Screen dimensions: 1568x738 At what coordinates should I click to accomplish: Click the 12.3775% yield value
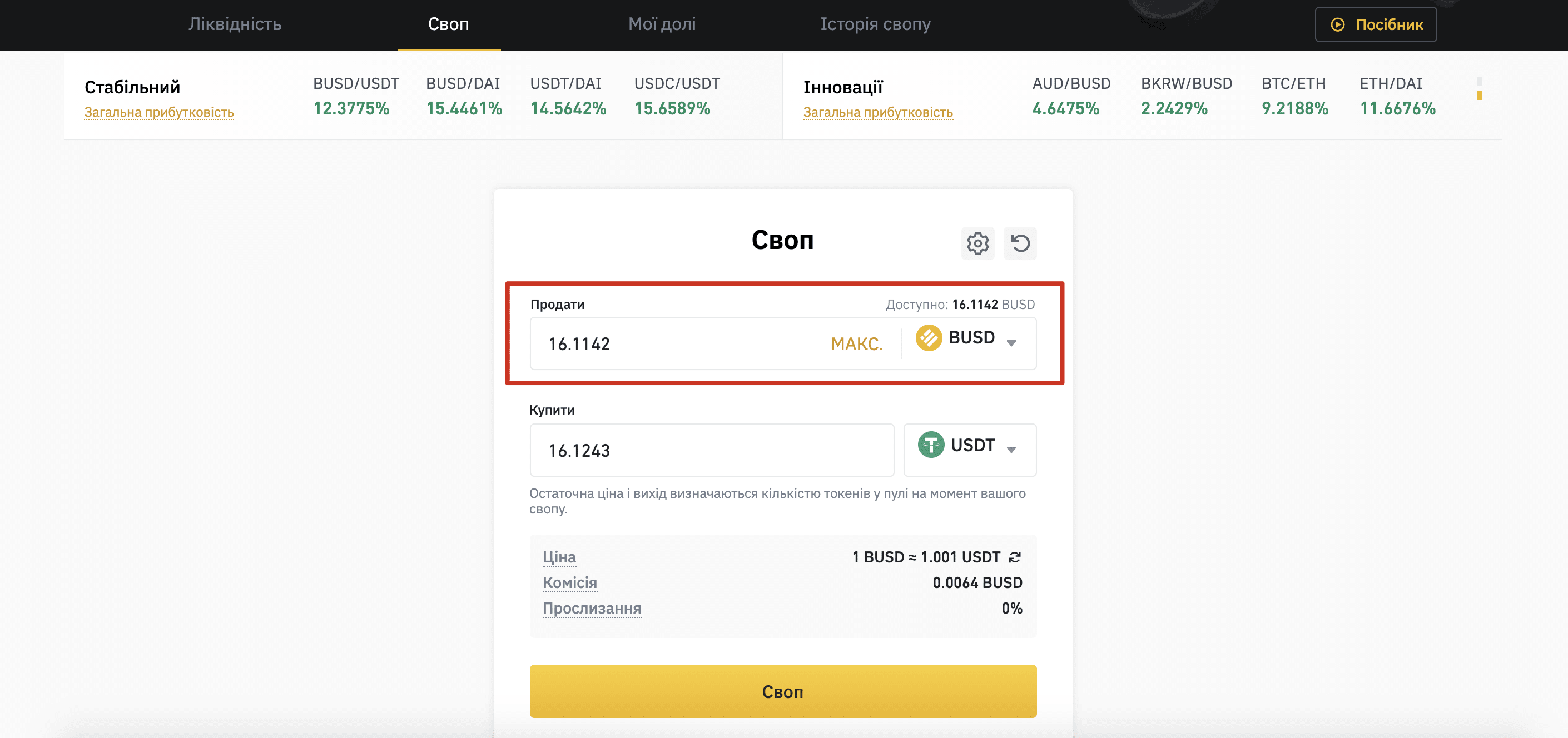[x=351, y=108]
